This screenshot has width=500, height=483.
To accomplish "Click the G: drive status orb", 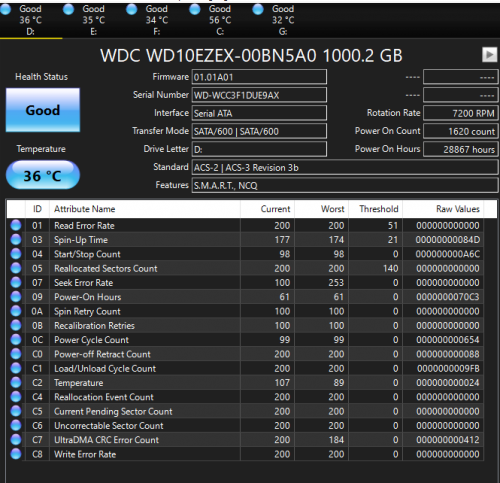I will (x=258, y=9).
